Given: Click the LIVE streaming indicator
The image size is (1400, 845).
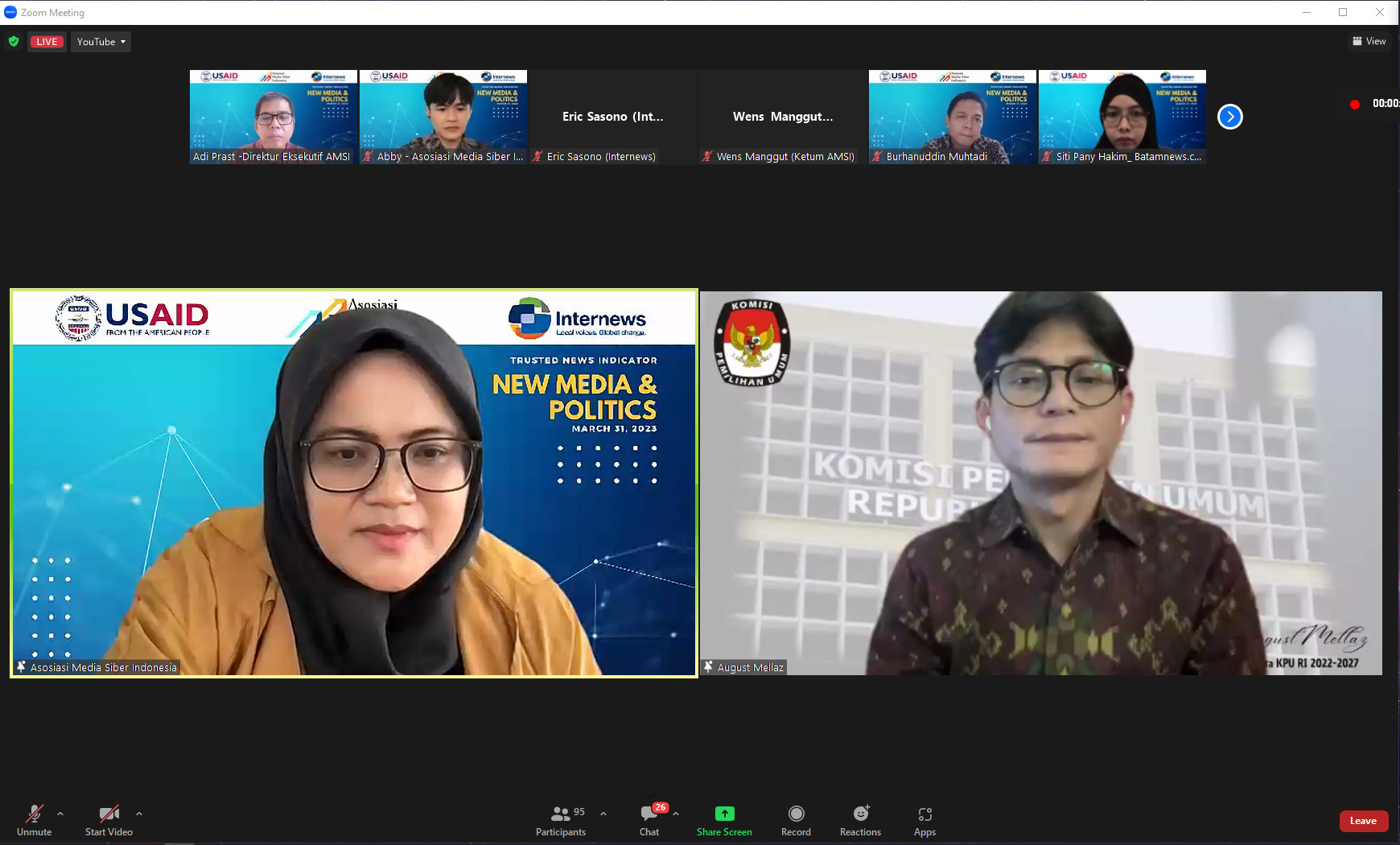Looking at the screenshot, I should pyautogui.click(x=47, y=41).
